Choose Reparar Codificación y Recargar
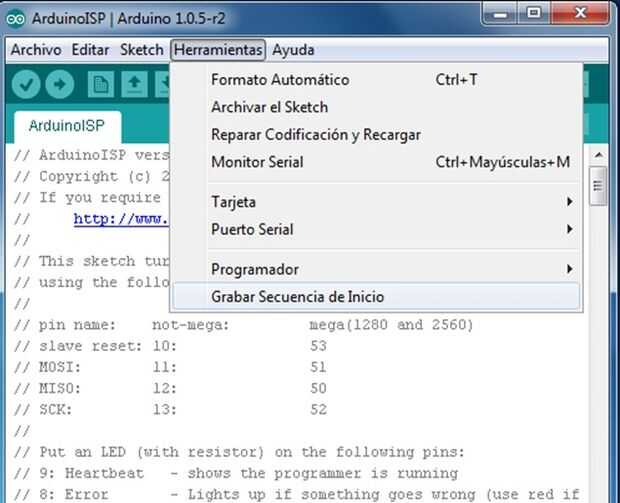 click(376, 135)
